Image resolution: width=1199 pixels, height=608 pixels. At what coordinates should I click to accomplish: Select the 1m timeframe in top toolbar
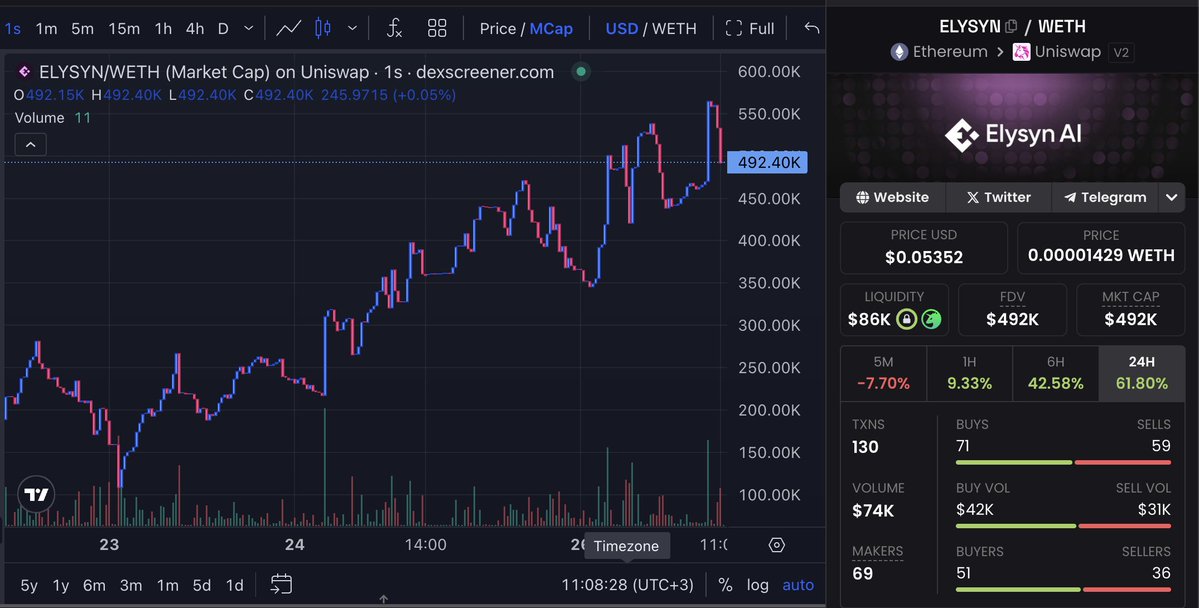[x=47, y=28]
